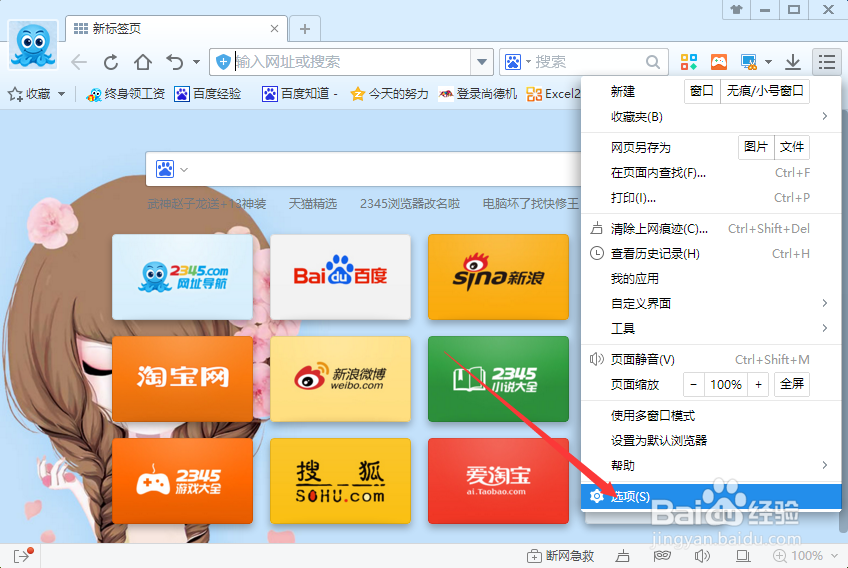The image size is (848, 568).
Task: Click the octopus browser avatar logo
Action: point(33,45)
